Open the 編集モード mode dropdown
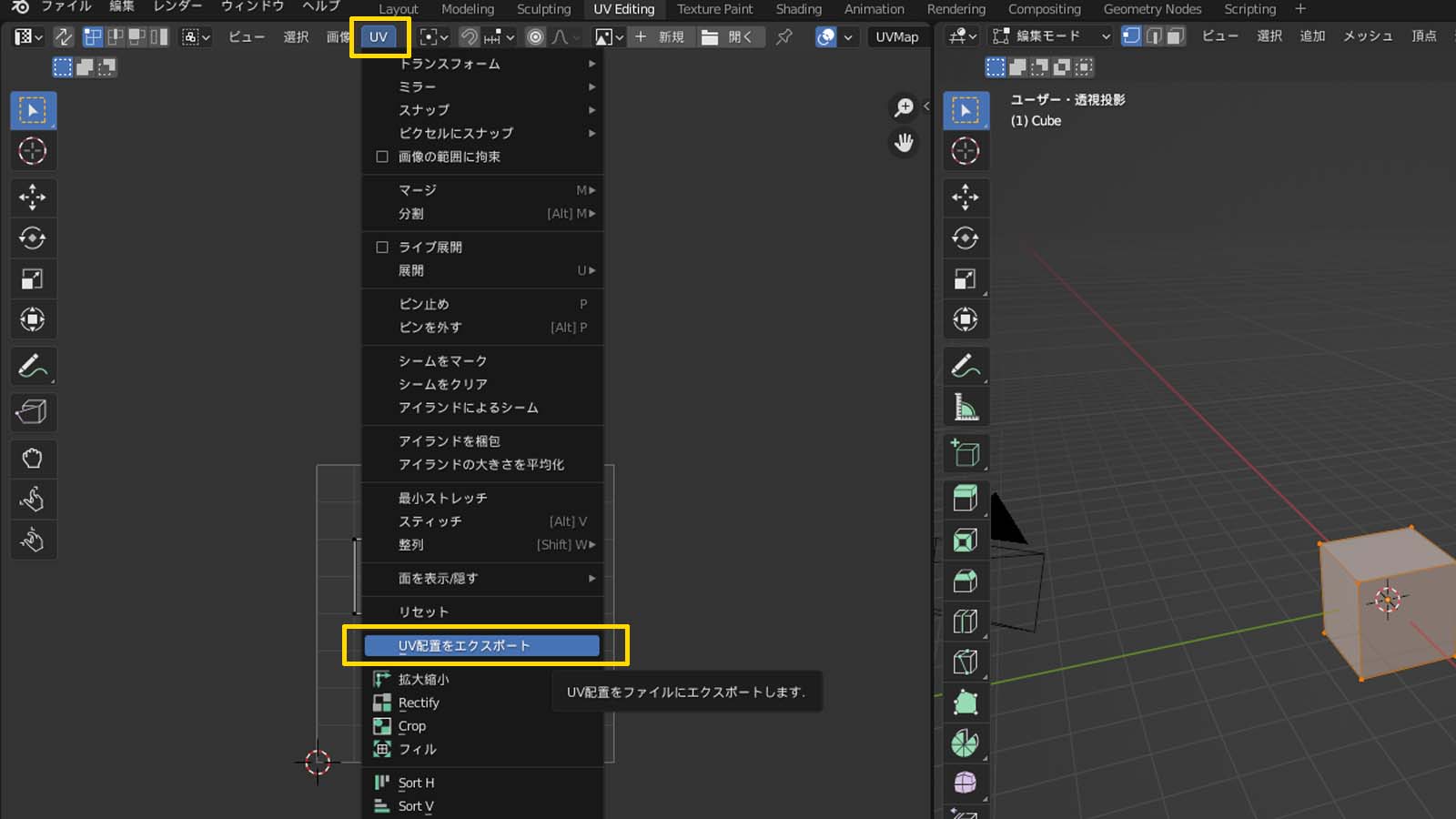This screenshot has width=1456, height=819. click(1051, 36)
